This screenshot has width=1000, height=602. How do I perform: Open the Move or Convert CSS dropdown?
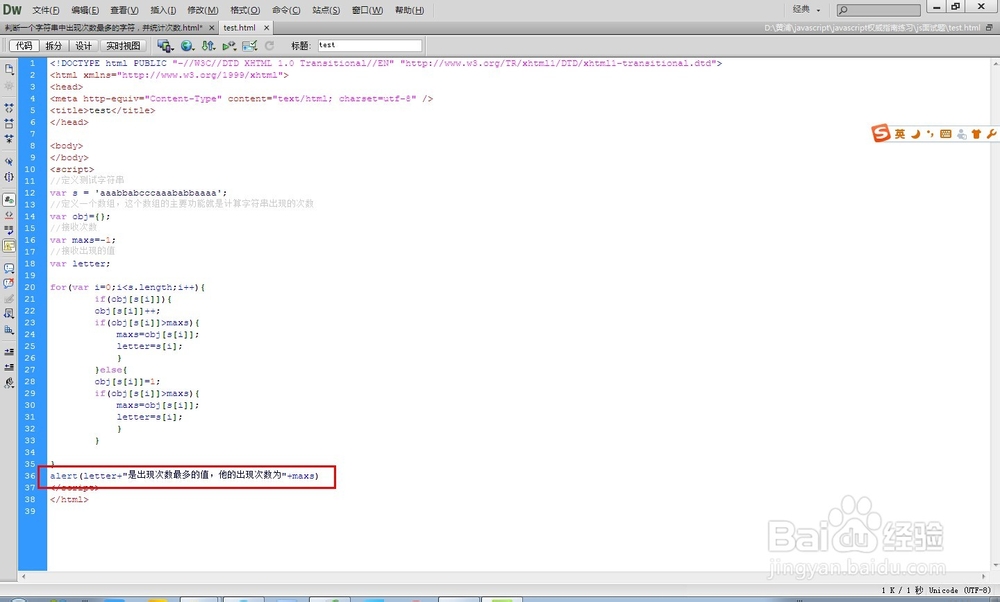[9, 330]
